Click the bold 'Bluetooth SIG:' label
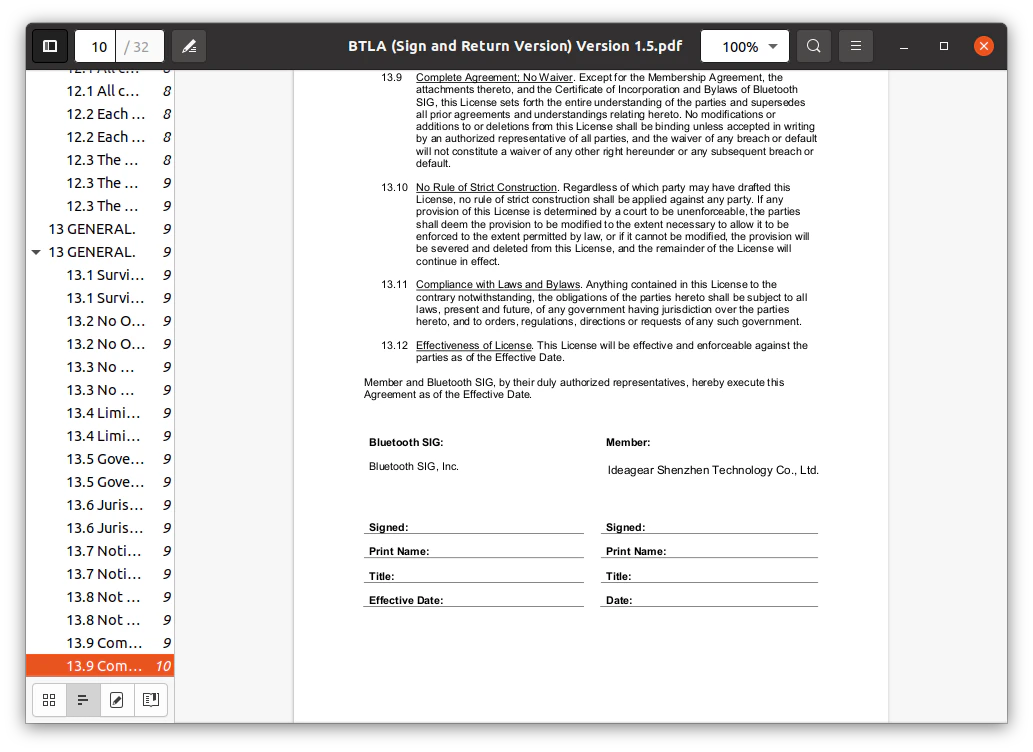1033x752 pixels. point(406,442)
